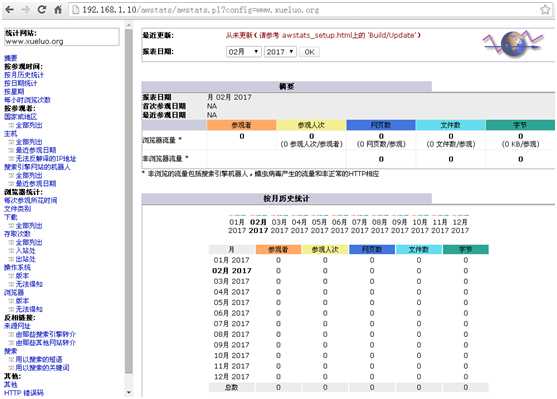Viewport: 557px width, 399px height.
Task: Open 全部列出 under 主机
Action: (29, 142)
